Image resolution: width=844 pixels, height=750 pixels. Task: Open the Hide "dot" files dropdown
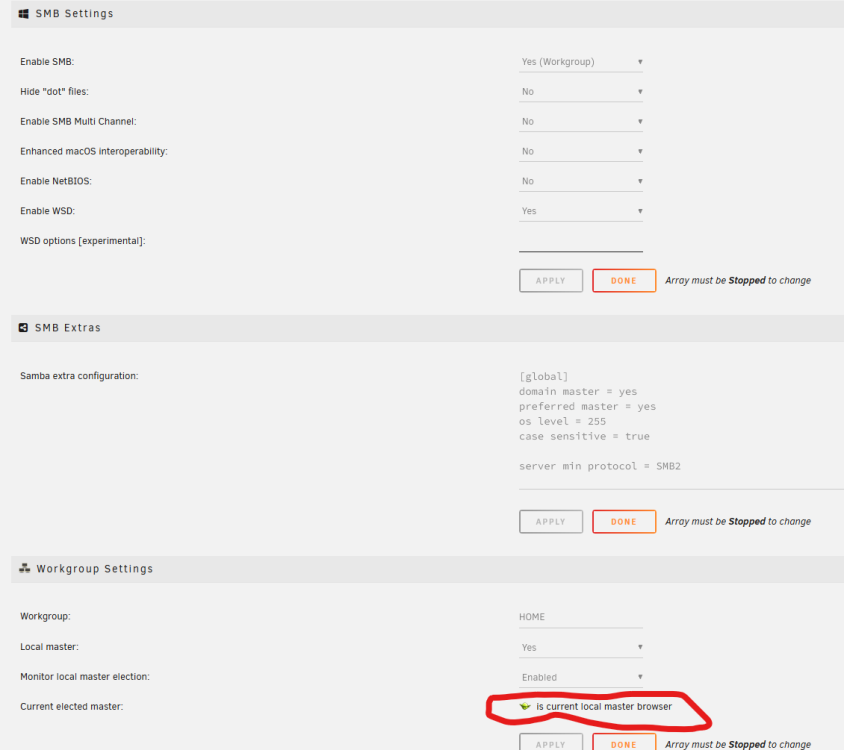(x=581, y=92)
